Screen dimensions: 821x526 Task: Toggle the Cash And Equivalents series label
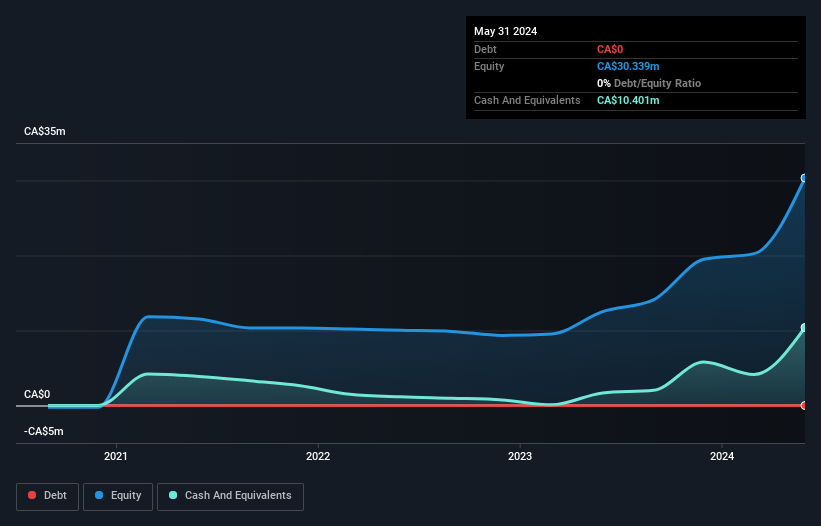coord(238,495)
